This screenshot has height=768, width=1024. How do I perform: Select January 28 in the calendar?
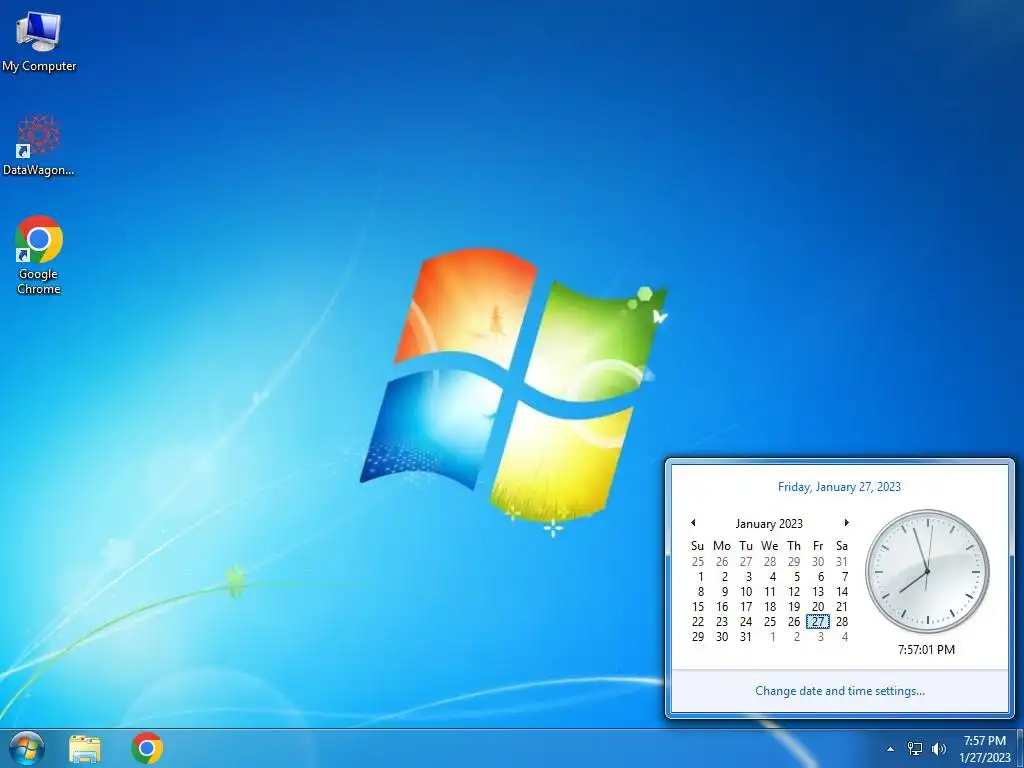(x=842, y=622)
